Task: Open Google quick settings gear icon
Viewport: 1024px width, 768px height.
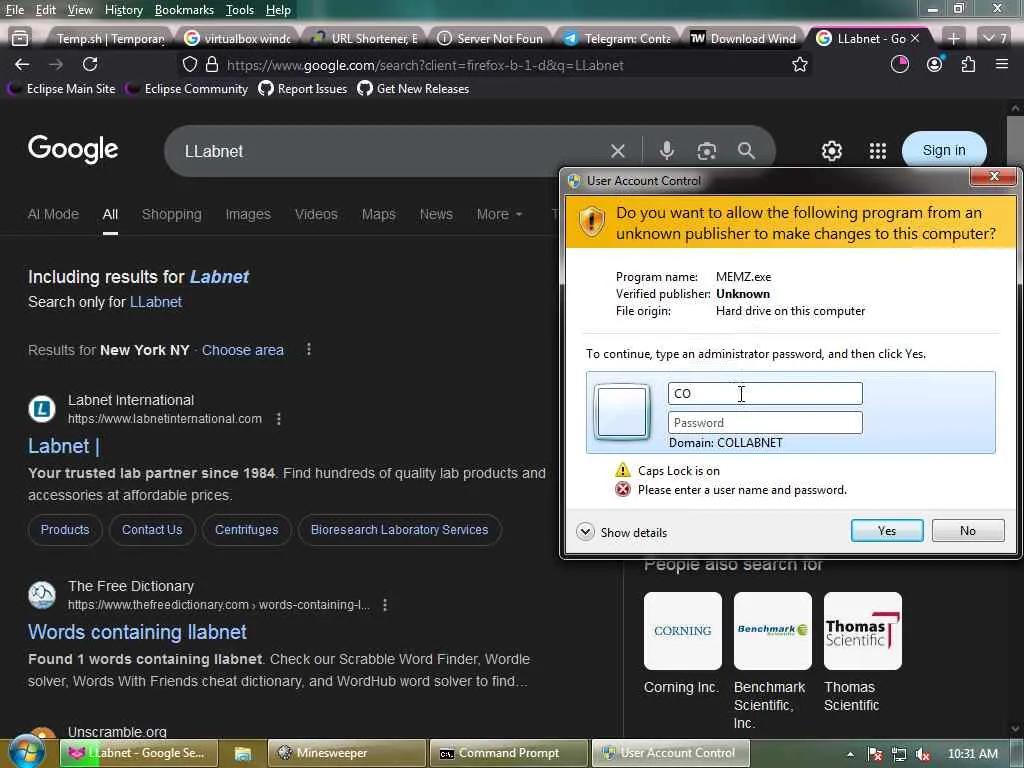Action: [831, 151]
